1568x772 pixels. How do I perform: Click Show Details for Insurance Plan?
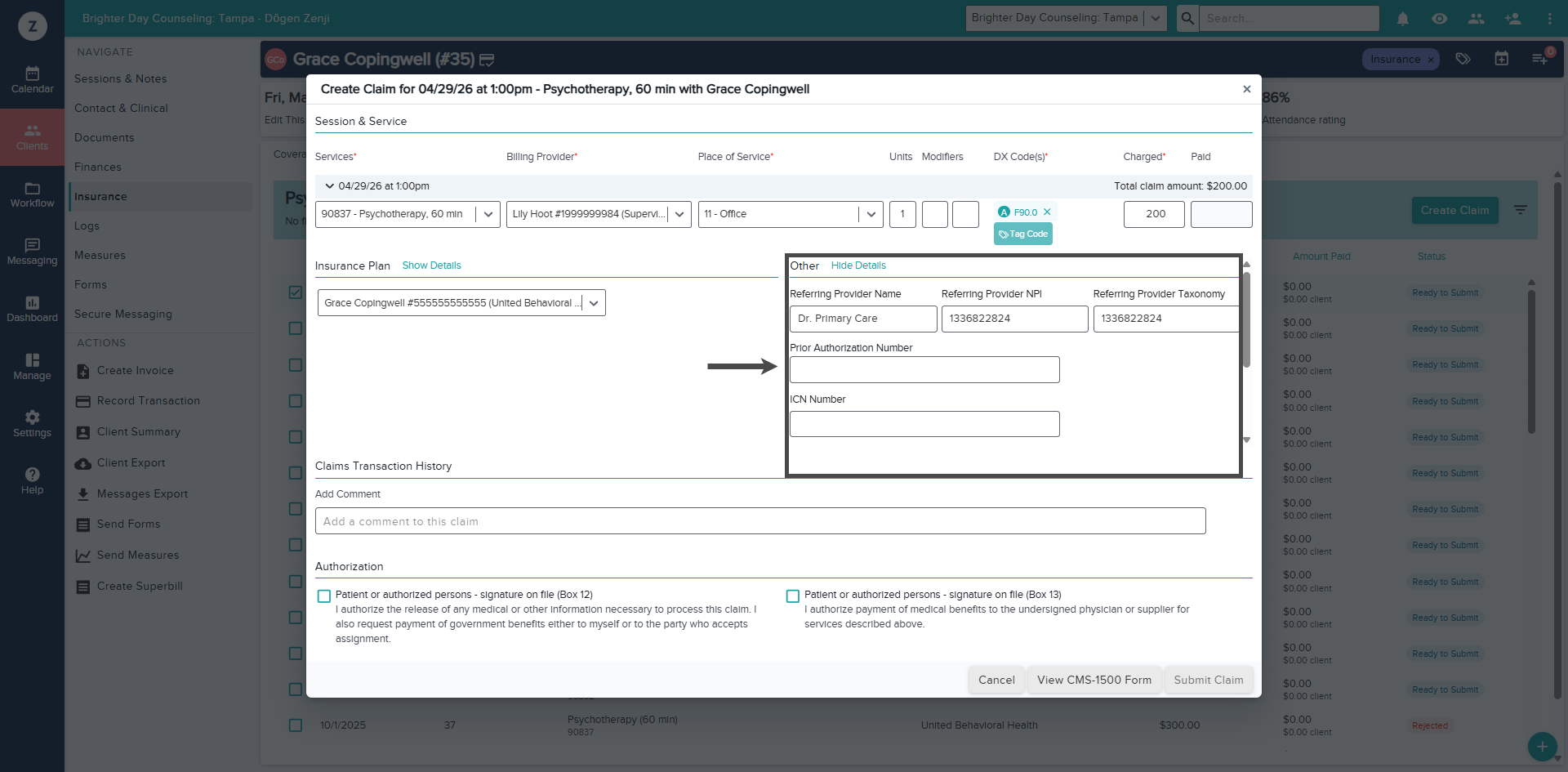click(431, 266)
